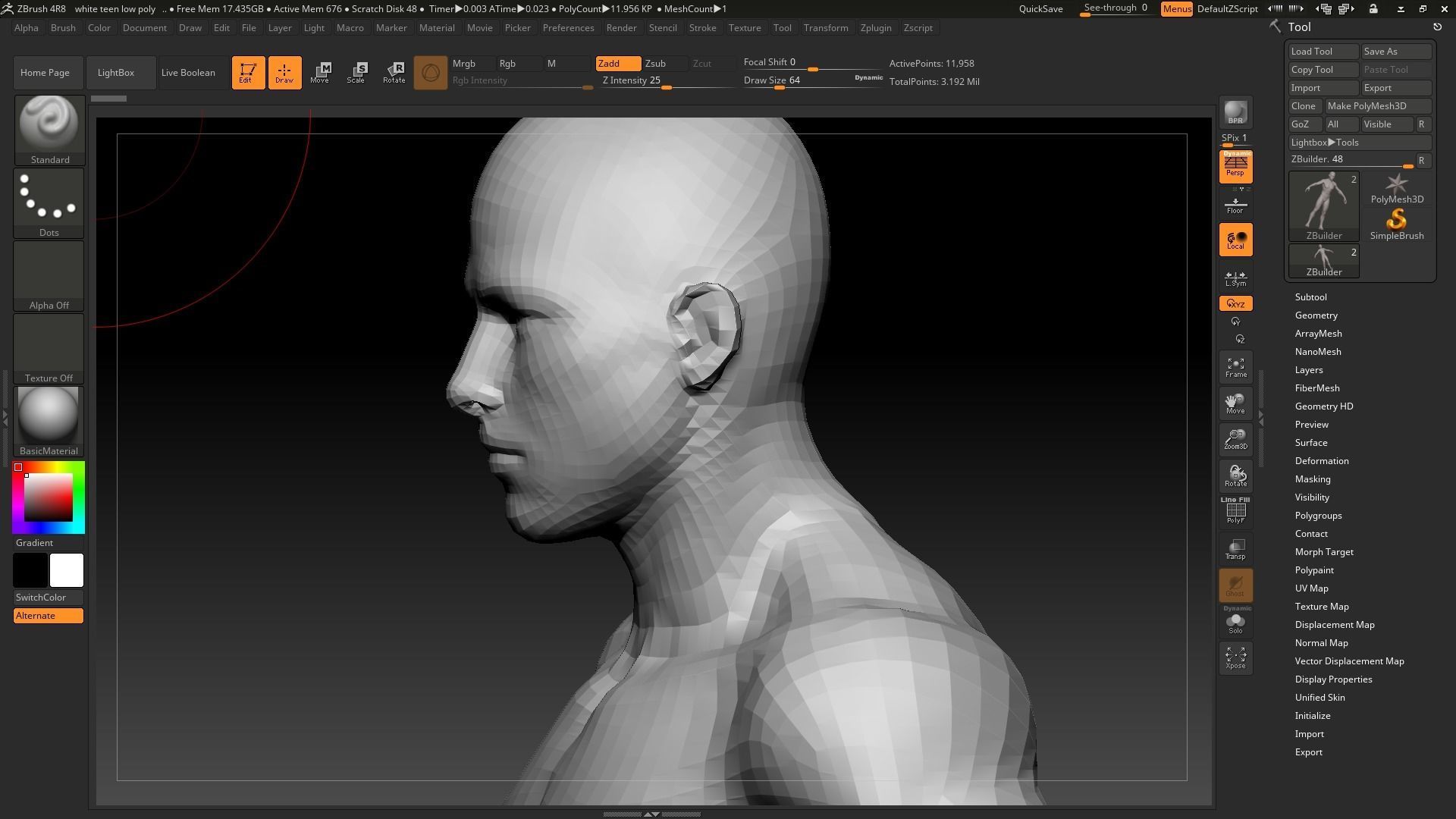Toggle Perspective (Persp) view
The image size is (1456, 819).
click(x=1235, y=167)
